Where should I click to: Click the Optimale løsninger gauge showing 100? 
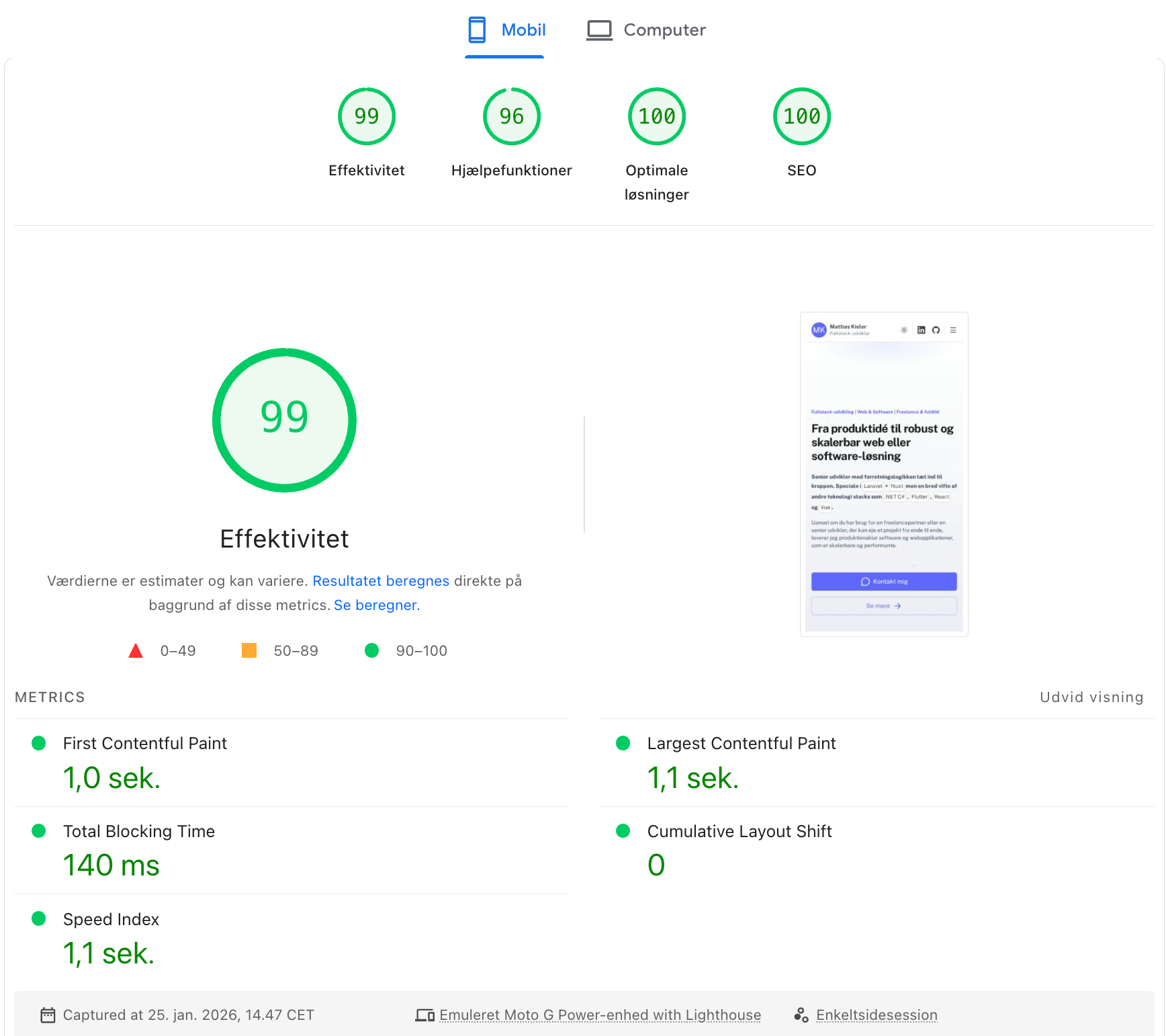(x=656, y=116)
